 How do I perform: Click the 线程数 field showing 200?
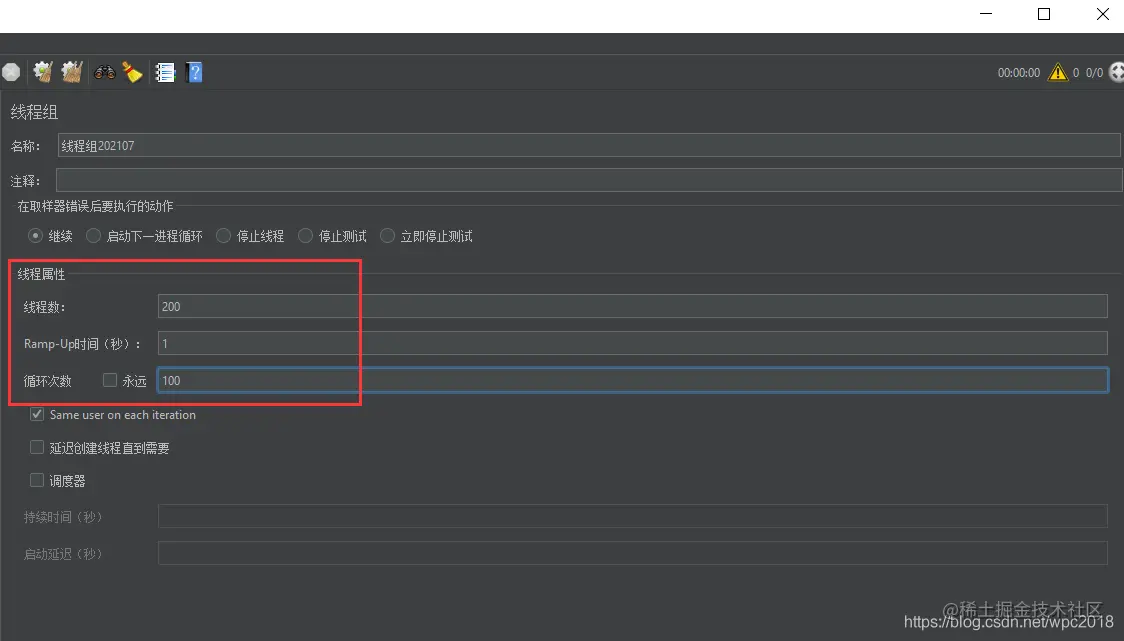pos(632,306)
